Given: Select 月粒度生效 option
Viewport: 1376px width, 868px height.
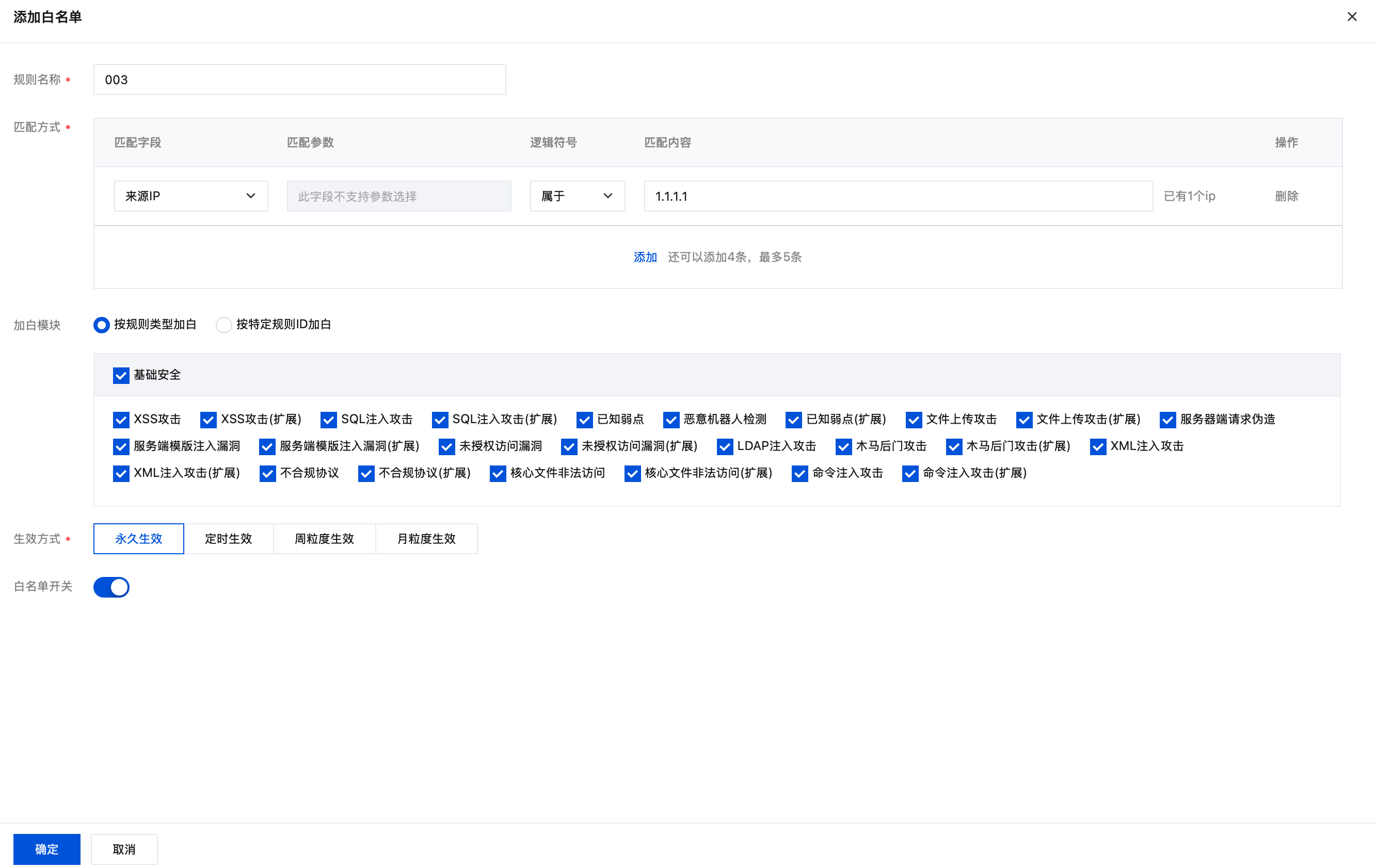Looking at the screenshot, I should point(426,538).
